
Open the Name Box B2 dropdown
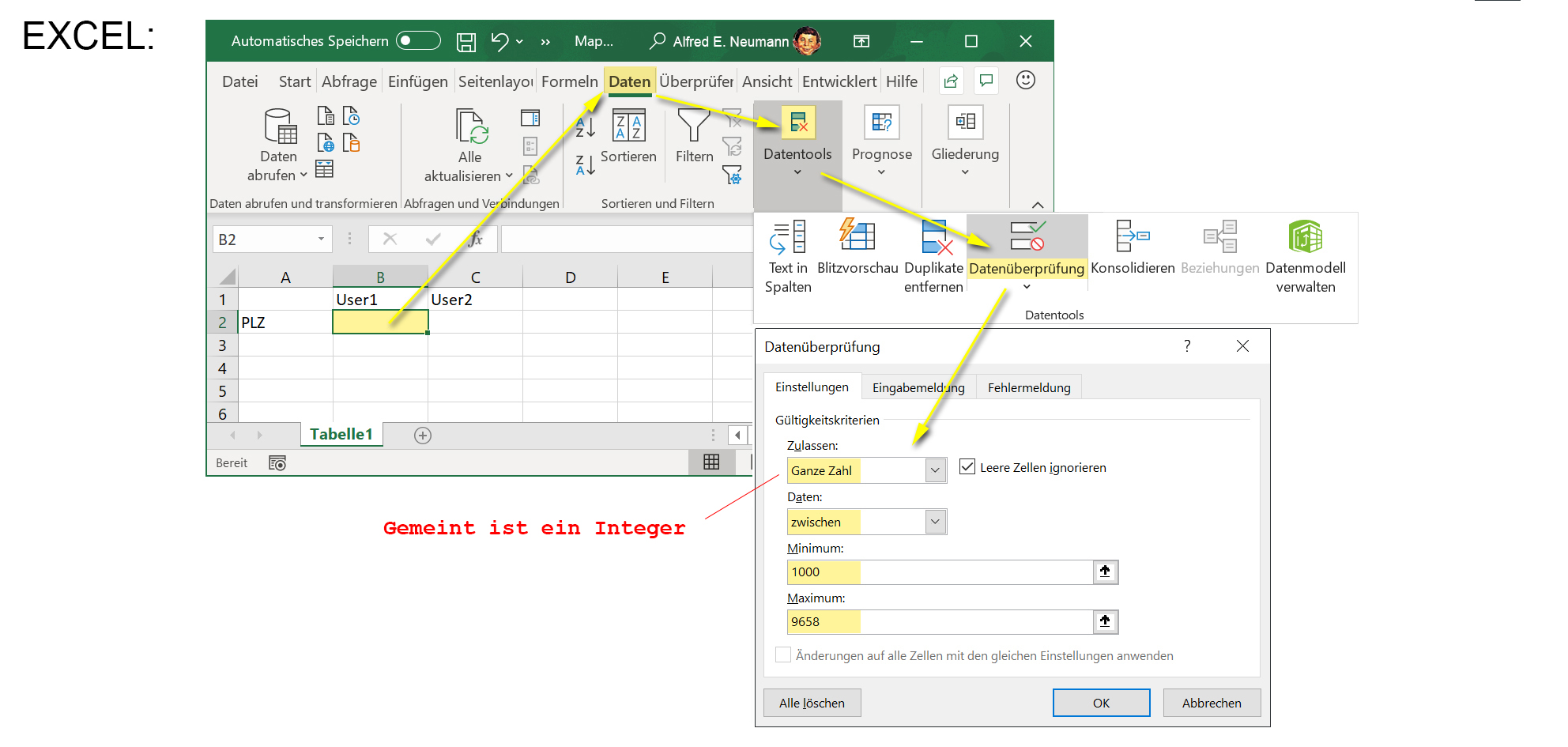tap(321, 239)
